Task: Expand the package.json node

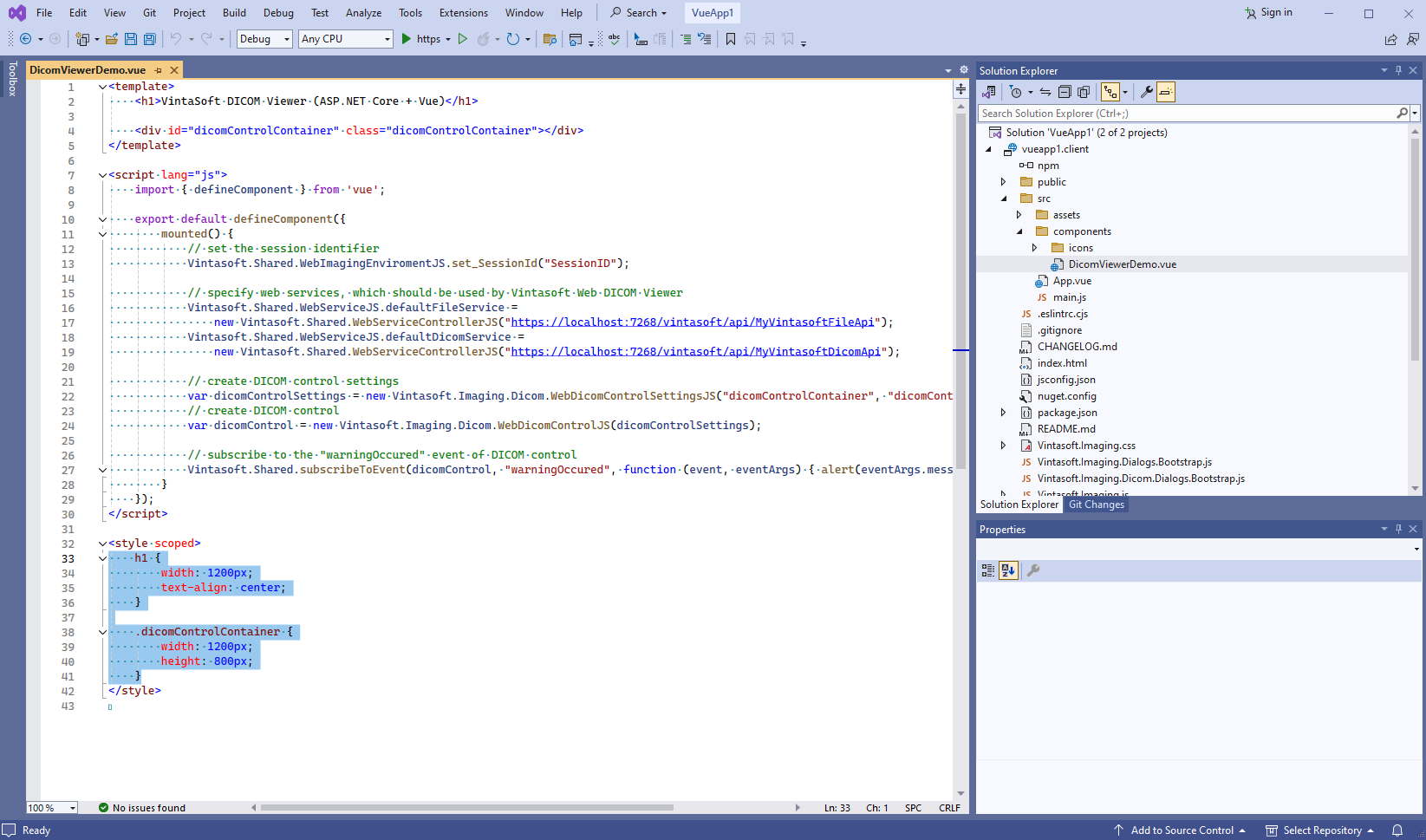Action: coord(1003,413)
